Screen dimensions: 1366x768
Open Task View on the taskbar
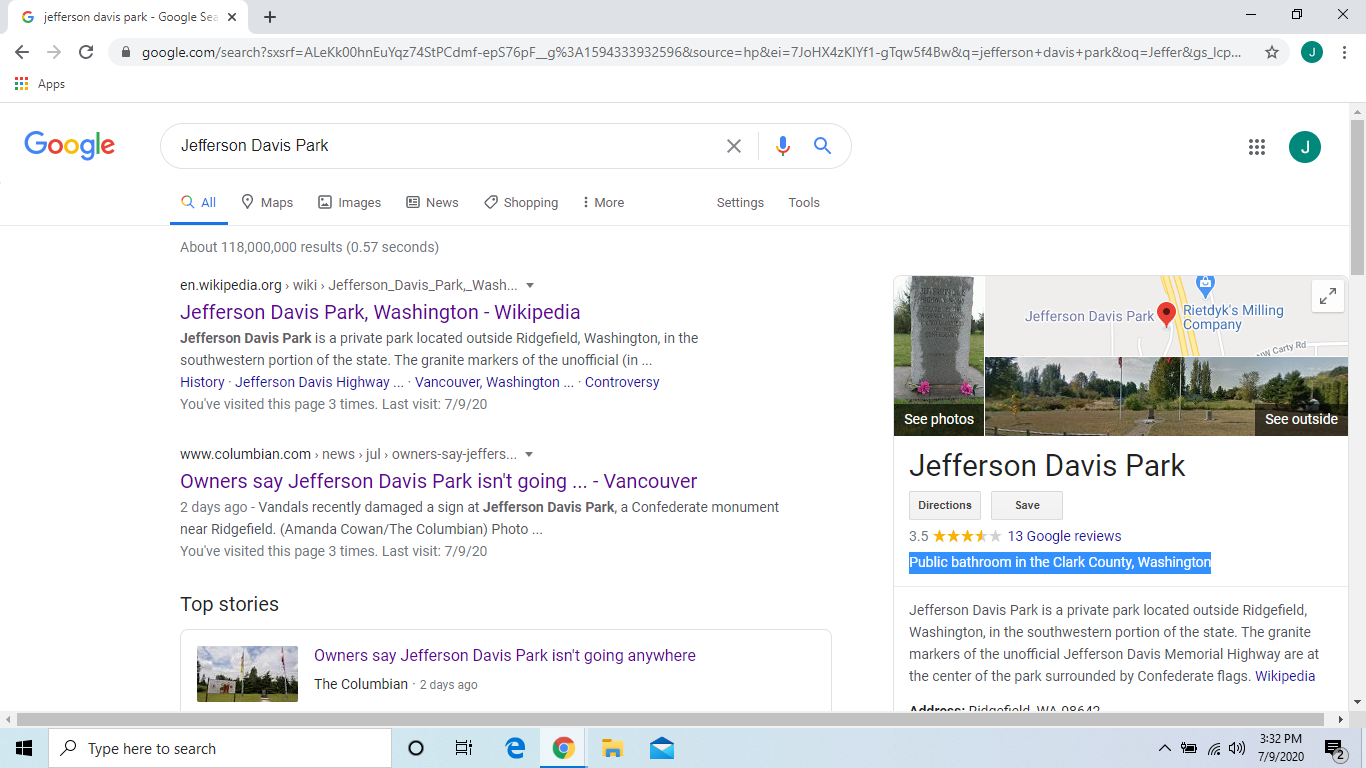click(464, 748)
